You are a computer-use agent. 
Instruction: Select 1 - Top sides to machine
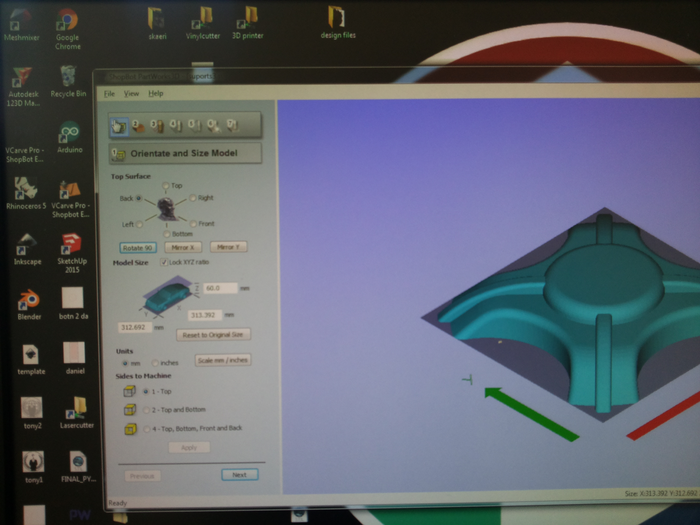pos(146,391)
